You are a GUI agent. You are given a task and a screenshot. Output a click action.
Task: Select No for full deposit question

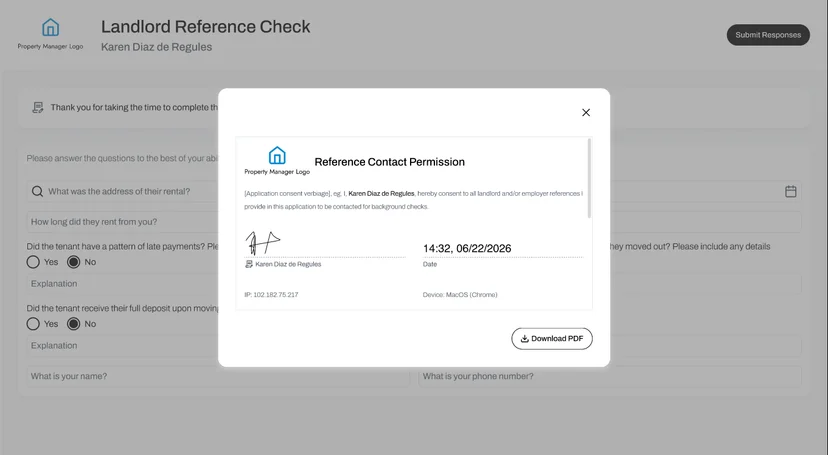point(73,324)
